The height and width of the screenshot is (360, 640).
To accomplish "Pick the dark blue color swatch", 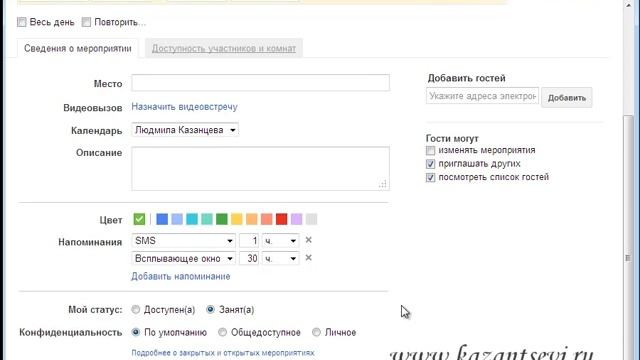I will click(162, 219).
